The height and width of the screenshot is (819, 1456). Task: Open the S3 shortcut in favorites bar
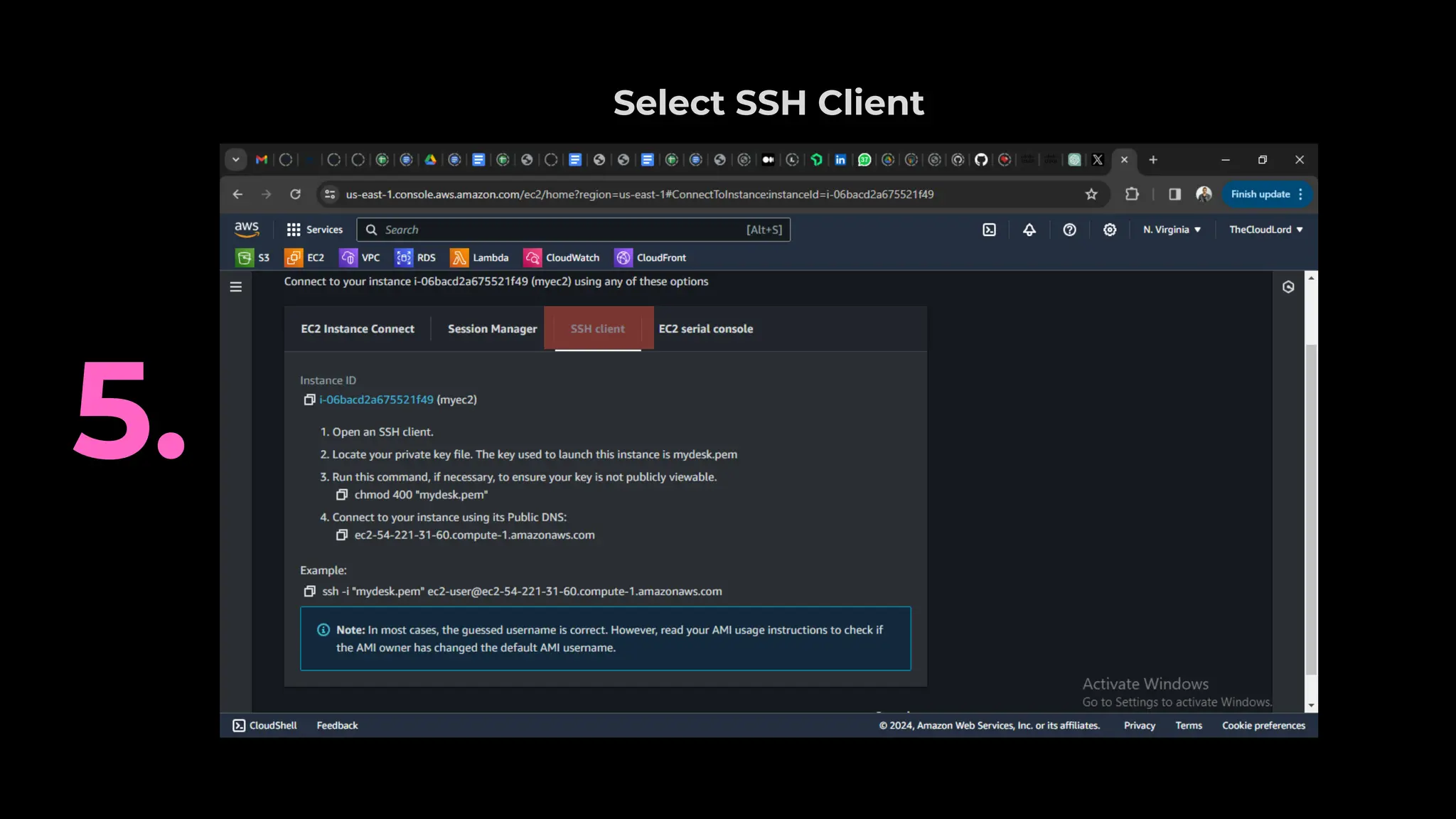[x=253, y=257]
